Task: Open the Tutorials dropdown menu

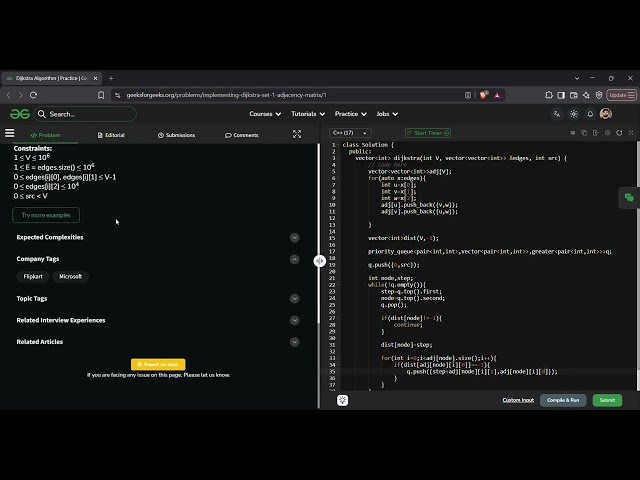Action: pyautogui.click(x=308, y=114)
